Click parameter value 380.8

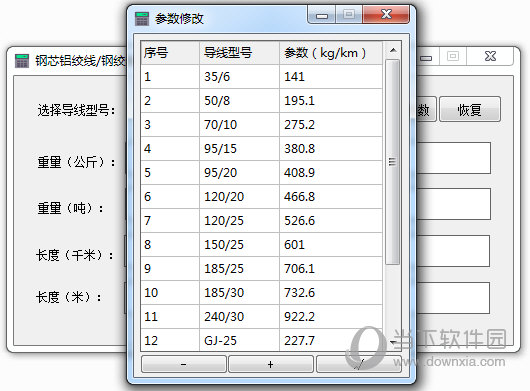(331, 149)
